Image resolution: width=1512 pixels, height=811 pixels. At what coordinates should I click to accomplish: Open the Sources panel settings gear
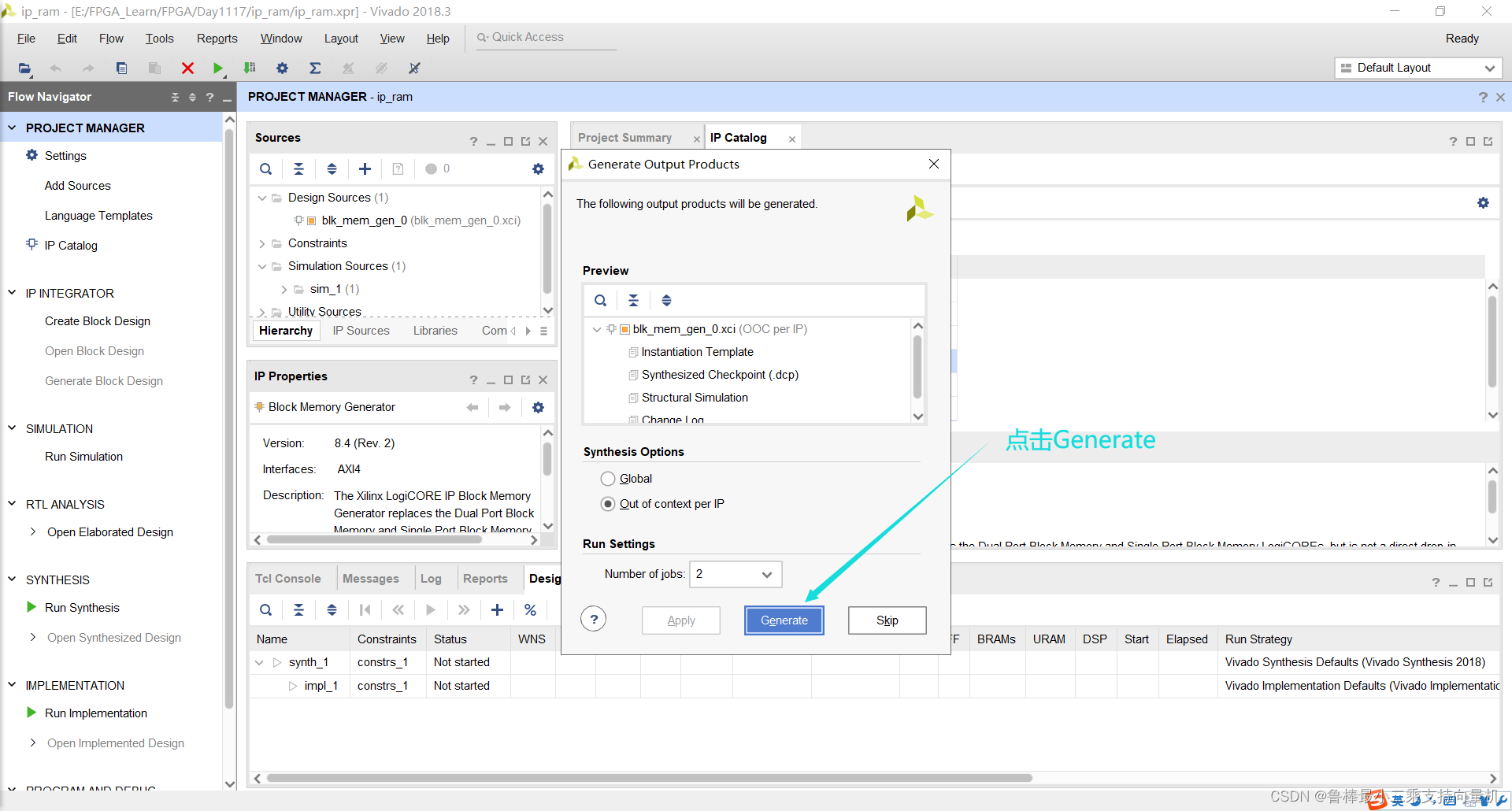[538, 168]
